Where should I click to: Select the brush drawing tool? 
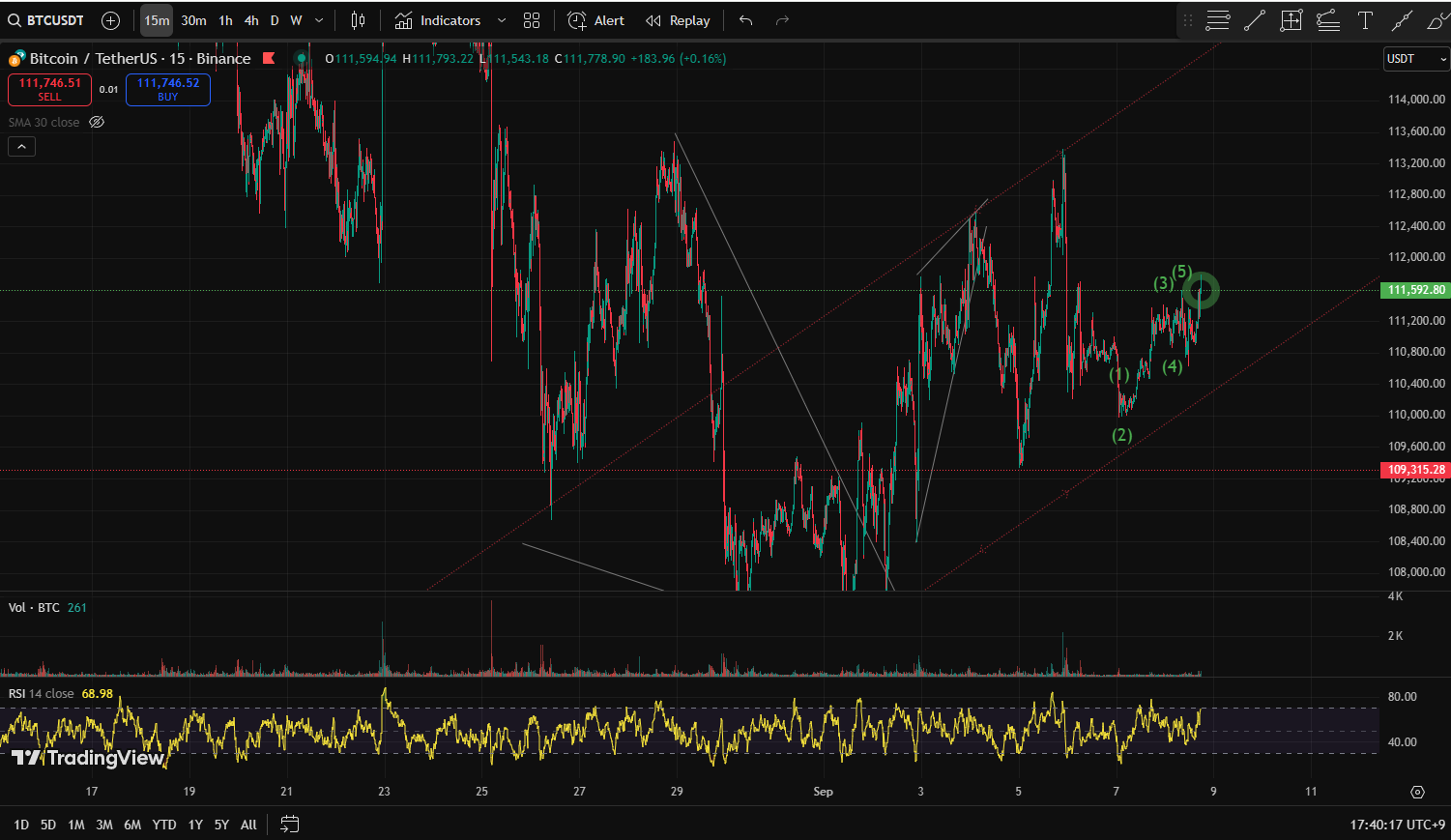1437,20
